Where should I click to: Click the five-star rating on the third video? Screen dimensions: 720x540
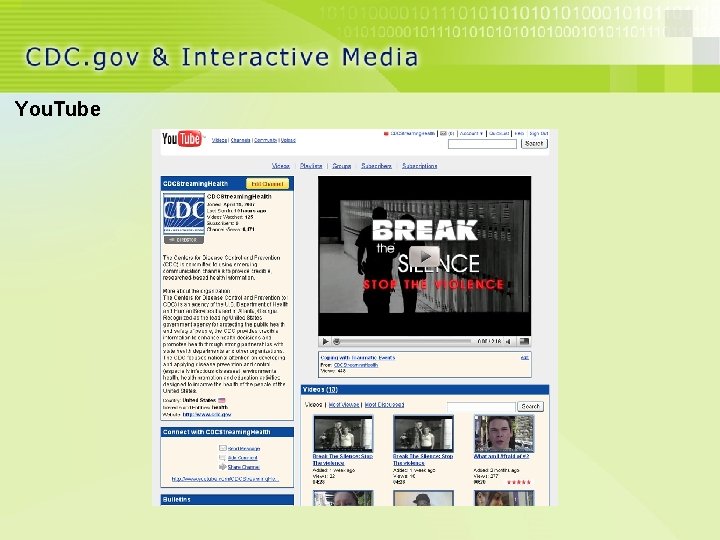click(x=518, y=482)
